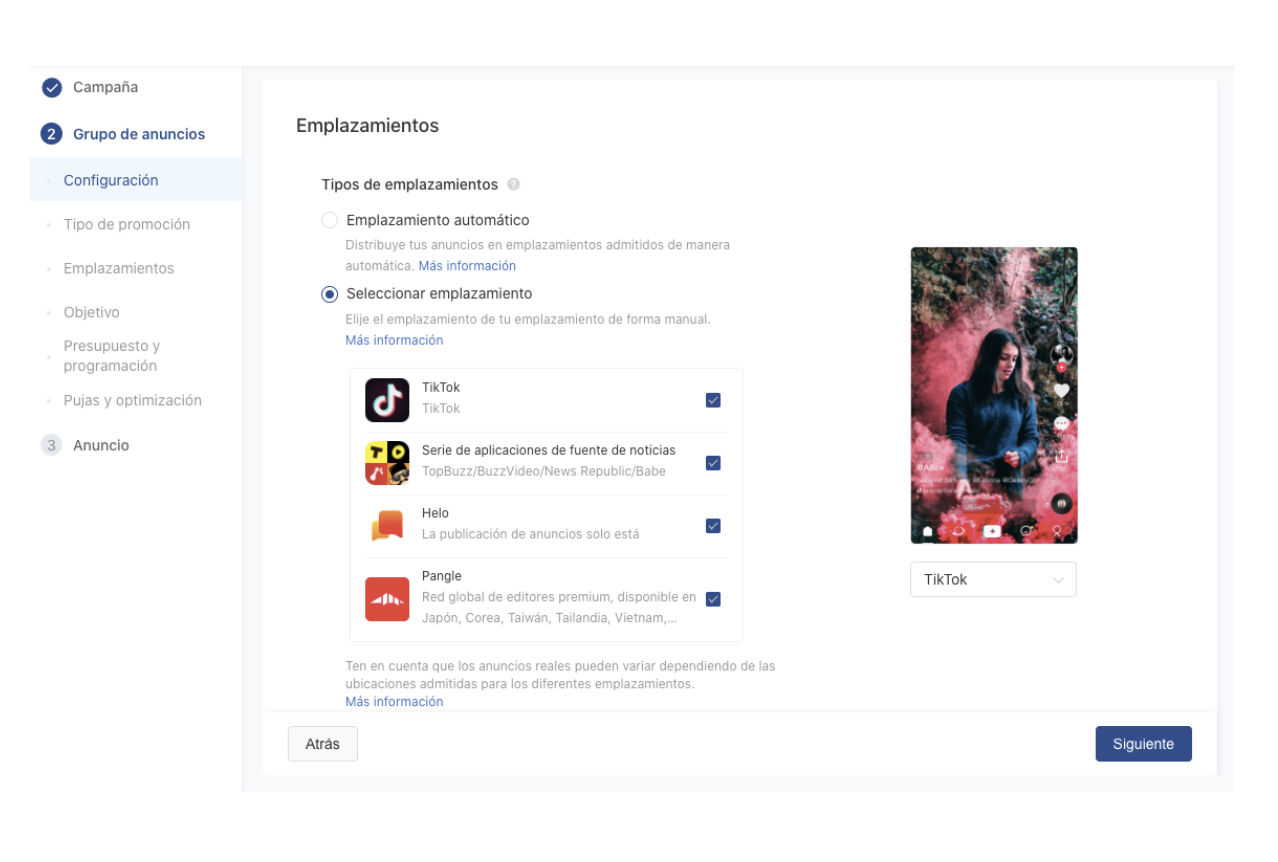Open Grupo de anuncios step

point(139,134)
